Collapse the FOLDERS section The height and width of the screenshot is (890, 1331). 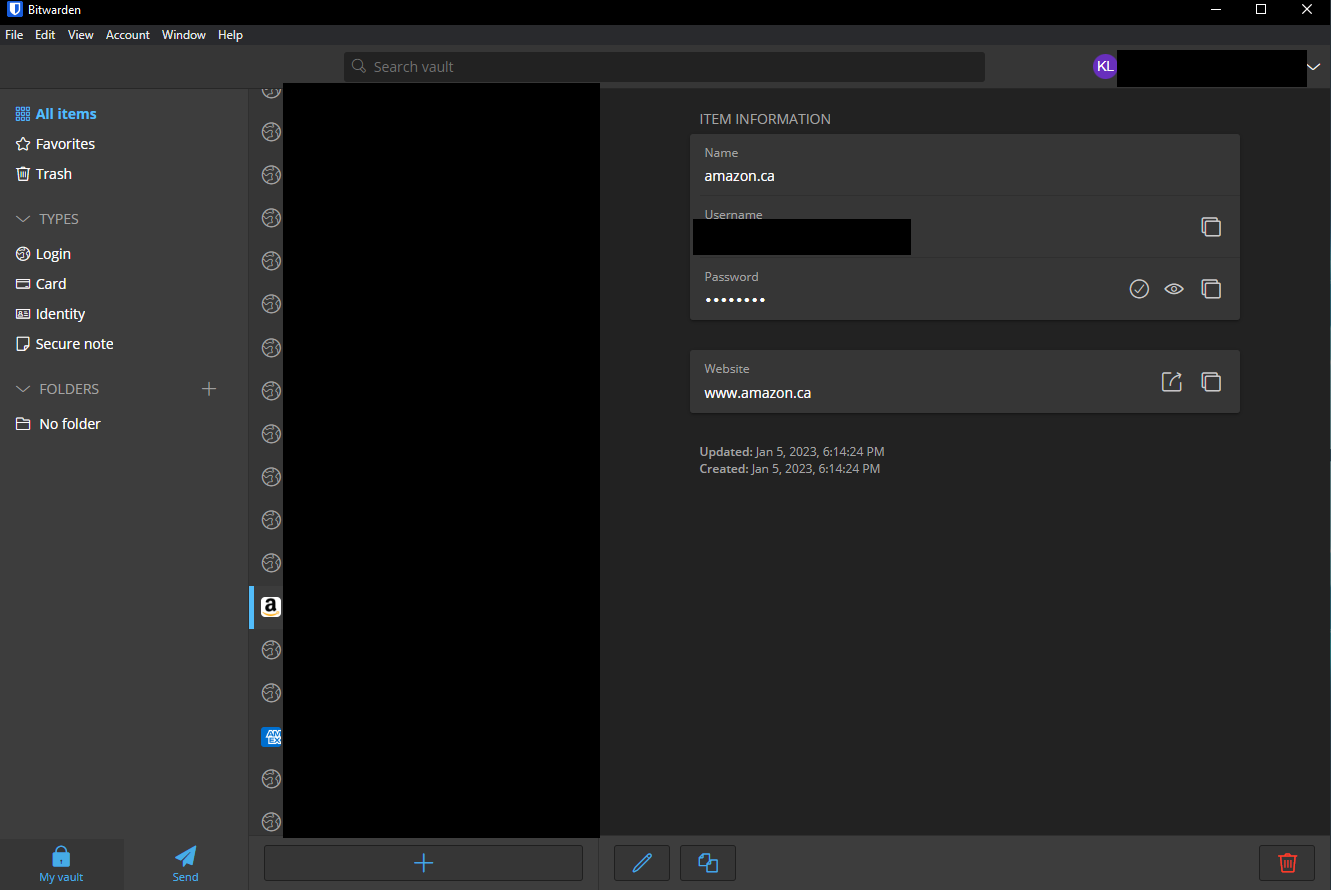pyautogui.click(x=57, y=389)
